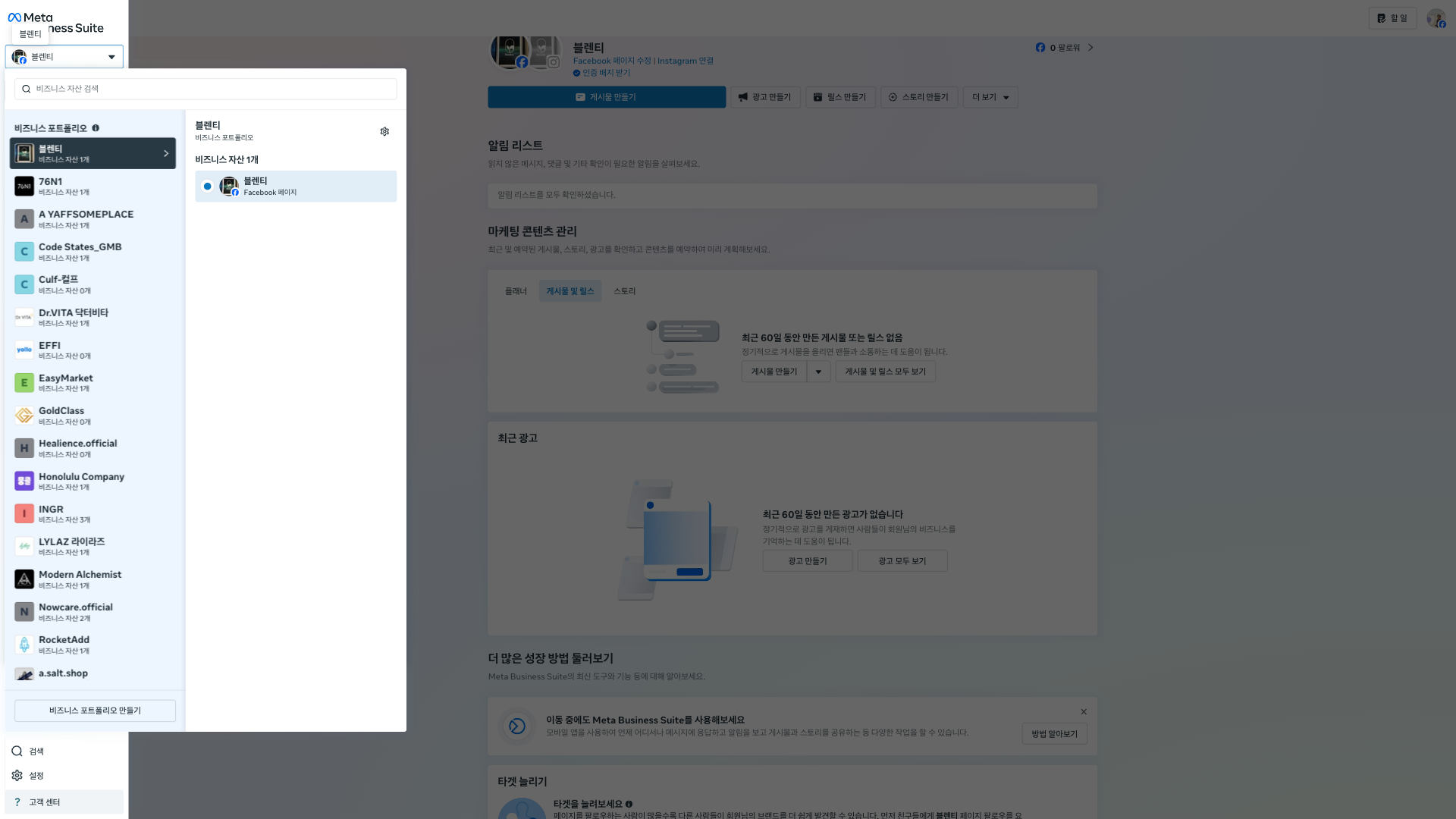1456x819 pixels.
Task: Click the Modern Alchemist logo icon
Action: pos(24,579)
